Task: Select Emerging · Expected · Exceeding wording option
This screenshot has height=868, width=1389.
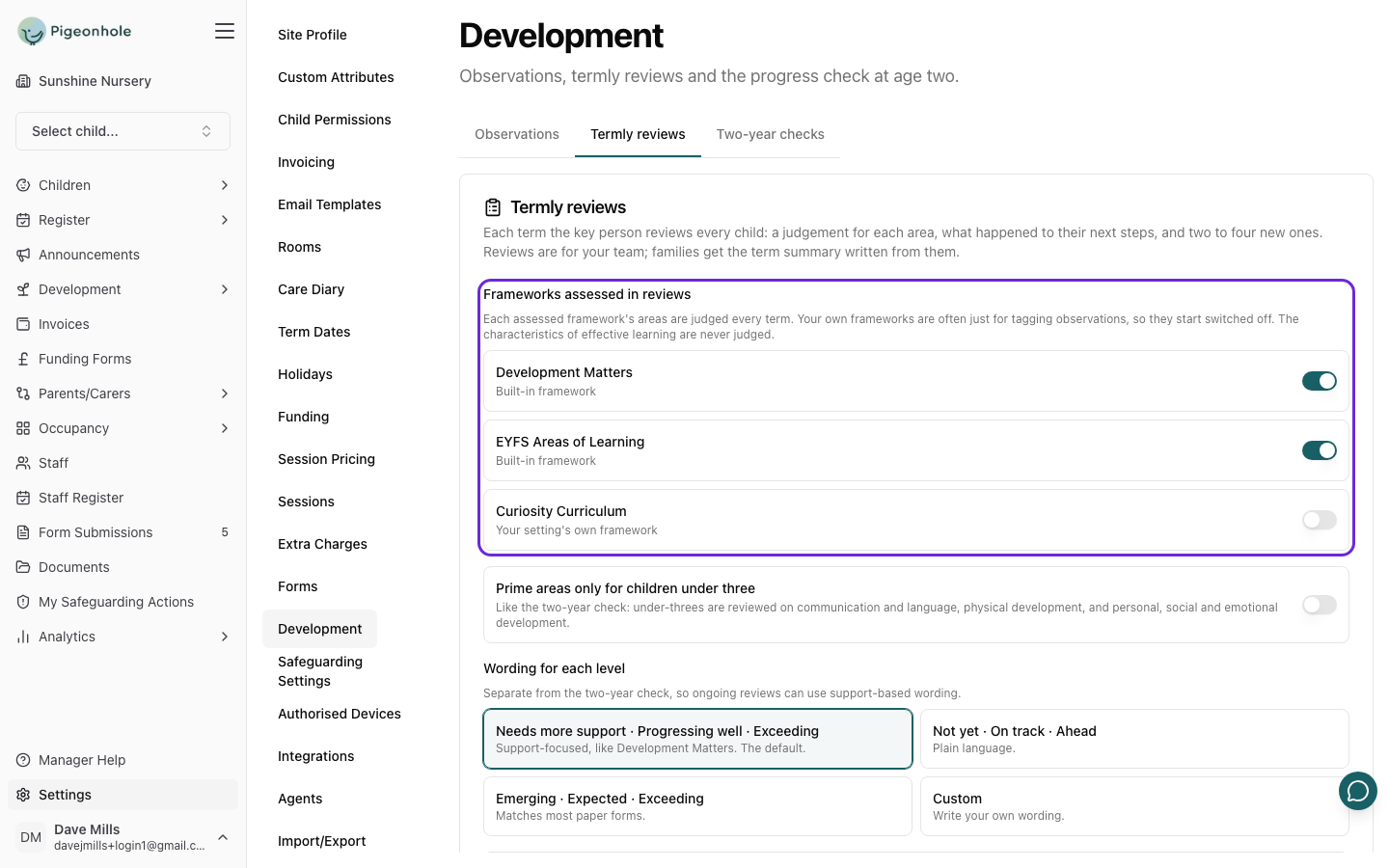Action: pos(697,806)
